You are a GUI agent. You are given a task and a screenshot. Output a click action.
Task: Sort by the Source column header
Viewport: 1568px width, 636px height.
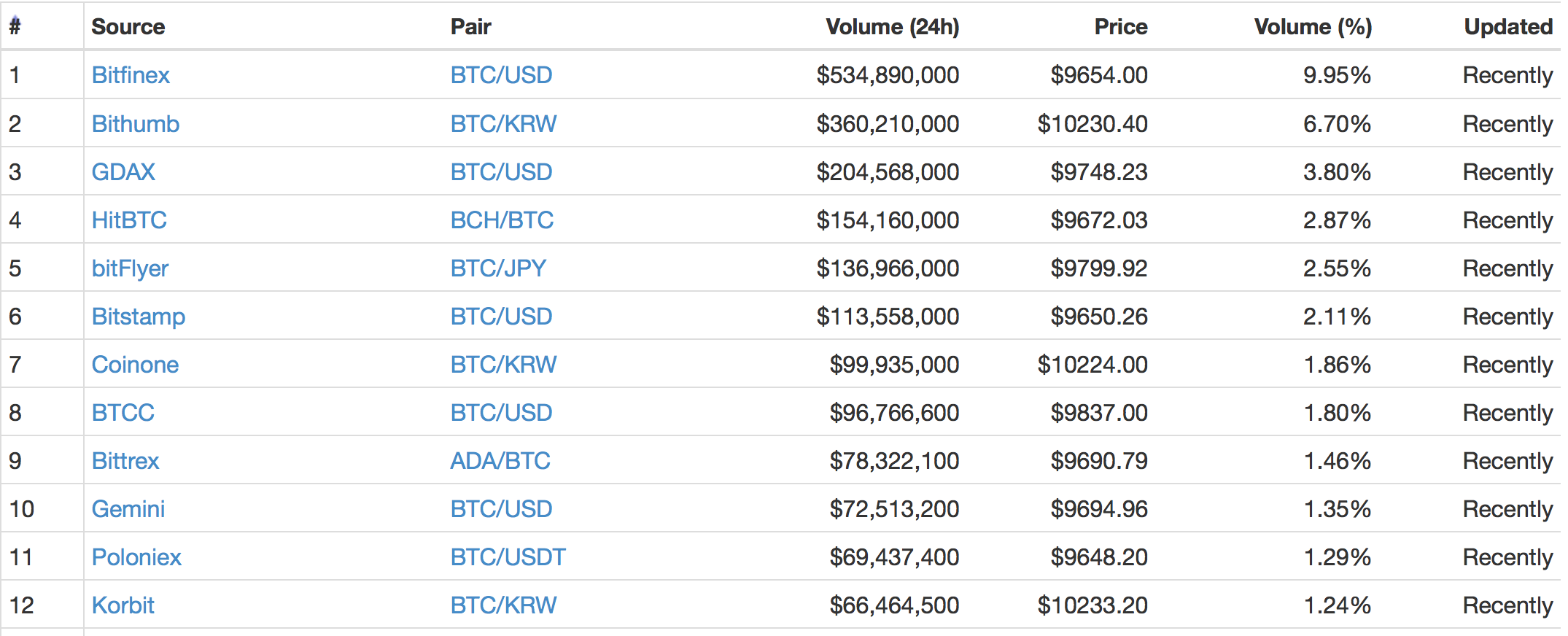pos(128,27)
